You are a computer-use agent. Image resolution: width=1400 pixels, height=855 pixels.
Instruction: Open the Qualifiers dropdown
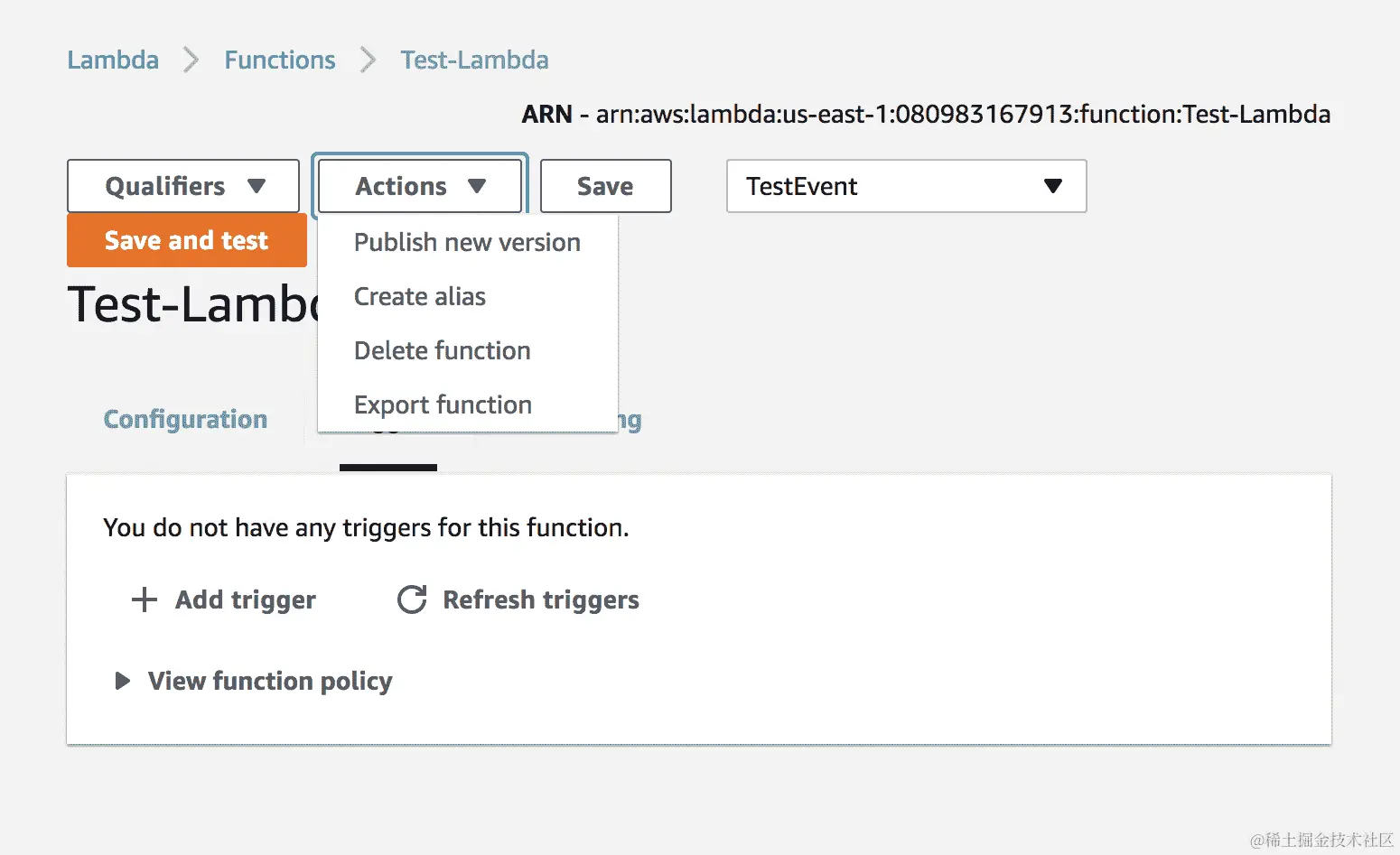pyautogui.click(x=183, y=186)
